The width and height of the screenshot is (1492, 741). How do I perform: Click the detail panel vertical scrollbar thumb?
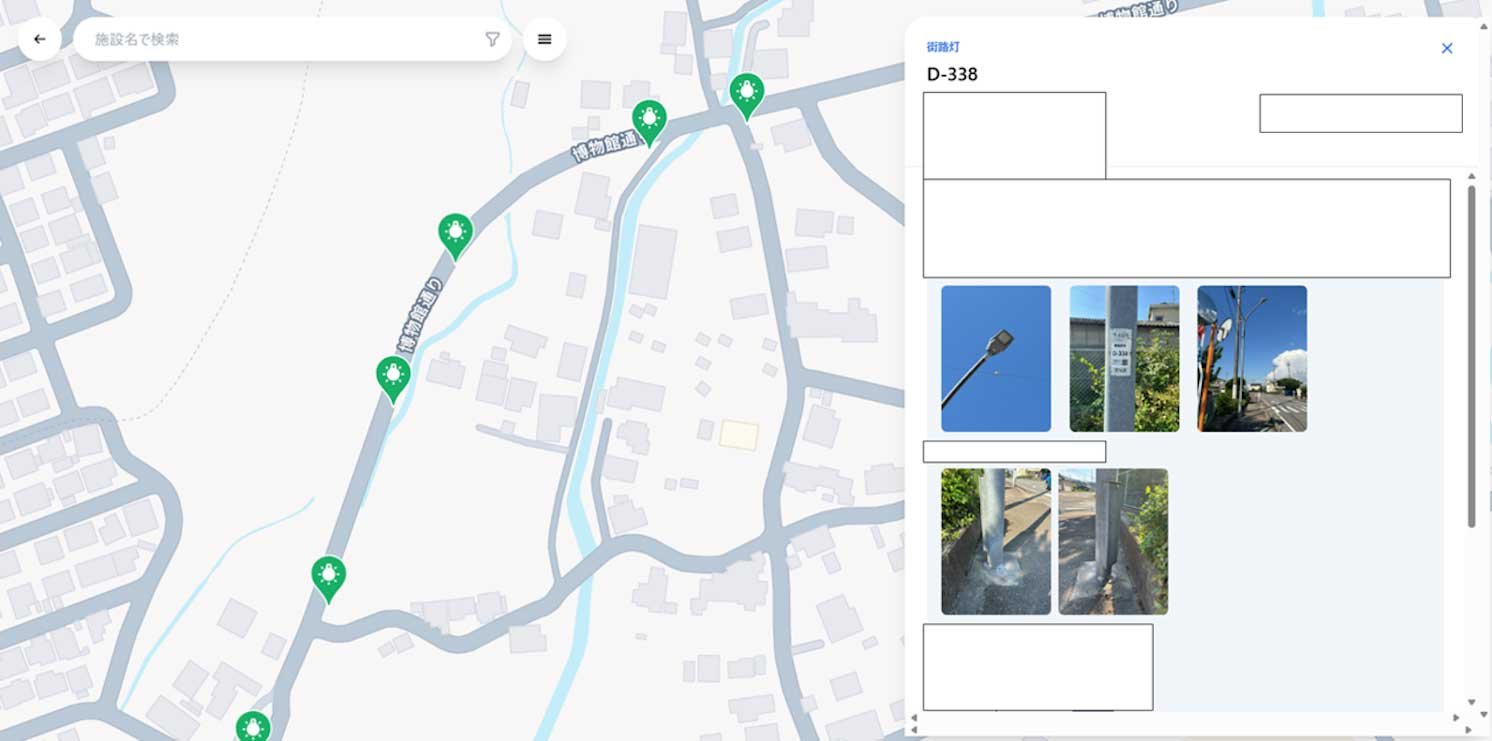[1471, 356]
